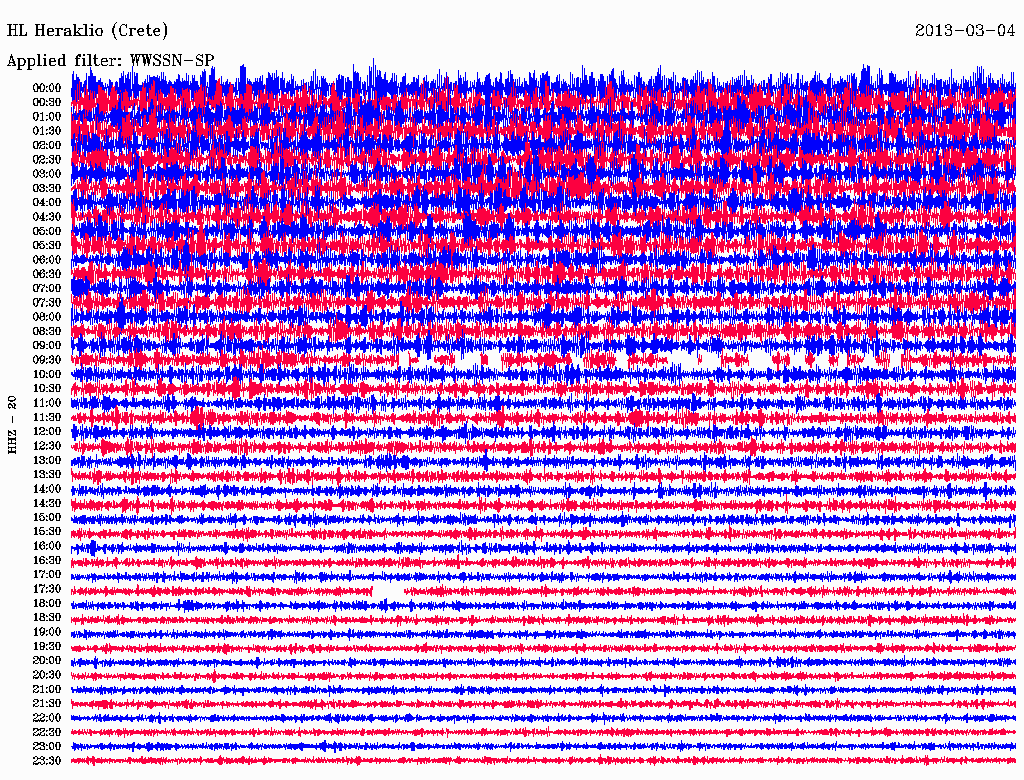Click the 13:00 time label
The width and height of the screenshot is (1024, 780).
pyautogui.click(x=47, y=460)
